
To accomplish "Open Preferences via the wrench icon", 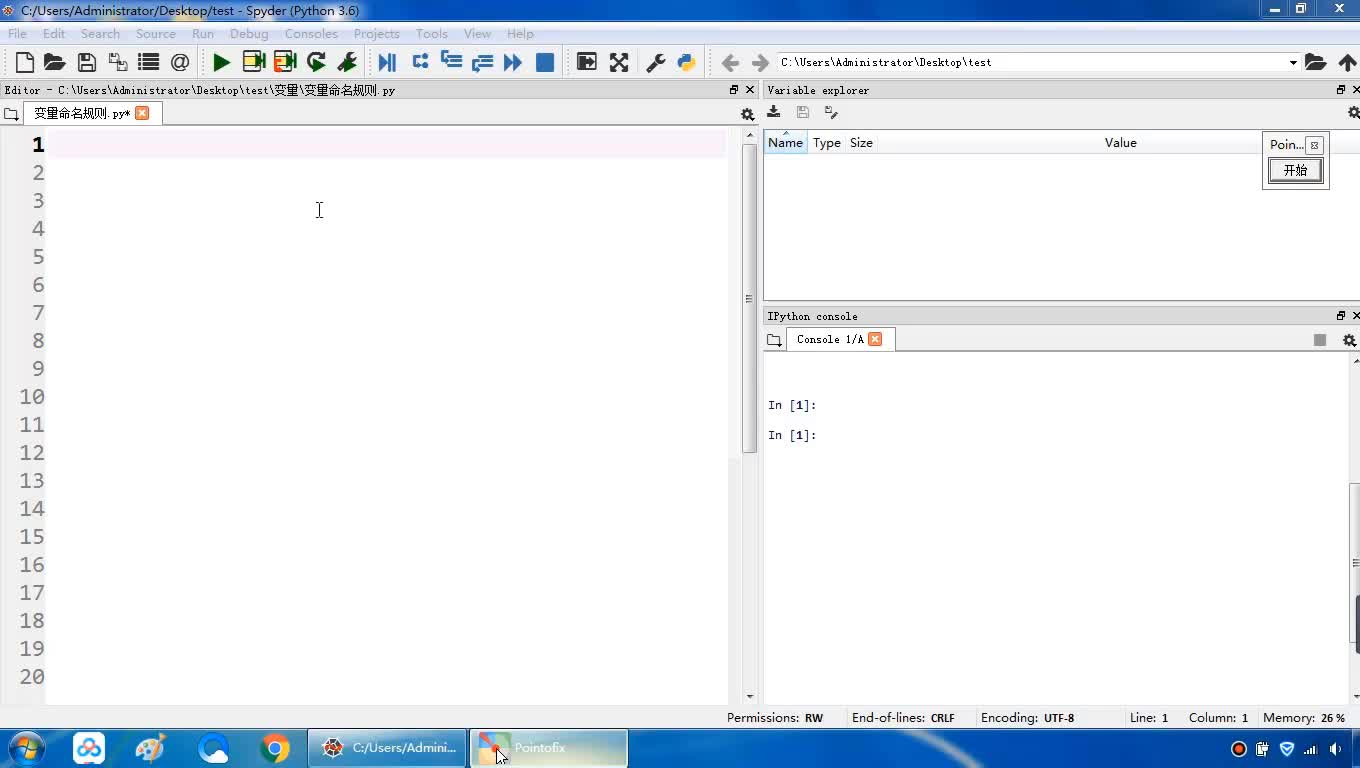I will tap(656, 62).
